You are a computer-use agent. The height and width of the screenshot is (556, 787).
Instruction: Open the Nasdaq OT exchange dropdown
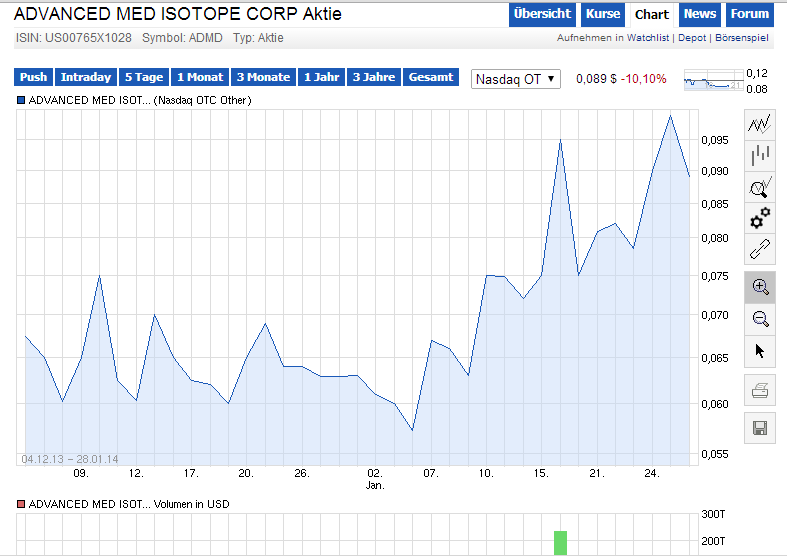[x=516, y=79]
